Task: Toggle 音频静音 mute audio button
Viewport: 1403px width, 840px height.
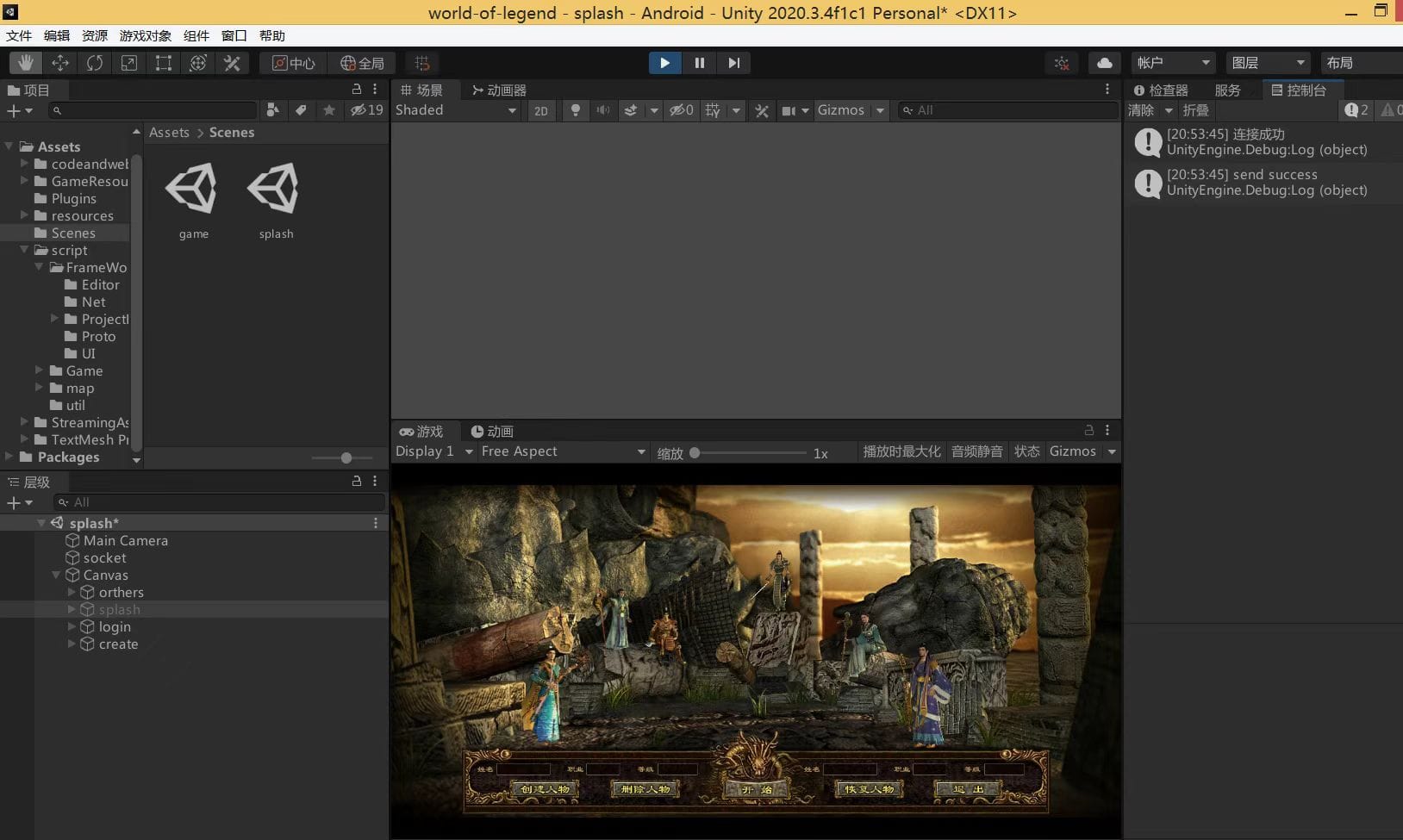Action: point(976,451)
